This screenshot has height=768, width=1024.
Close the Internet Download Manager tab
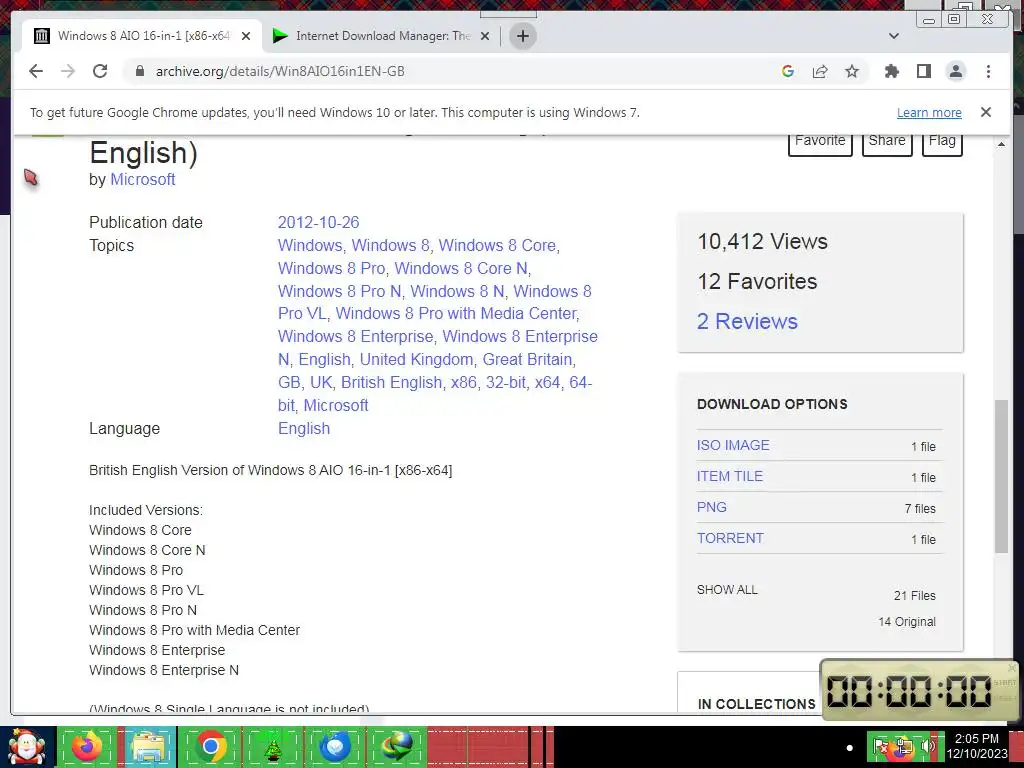point(485,36)
